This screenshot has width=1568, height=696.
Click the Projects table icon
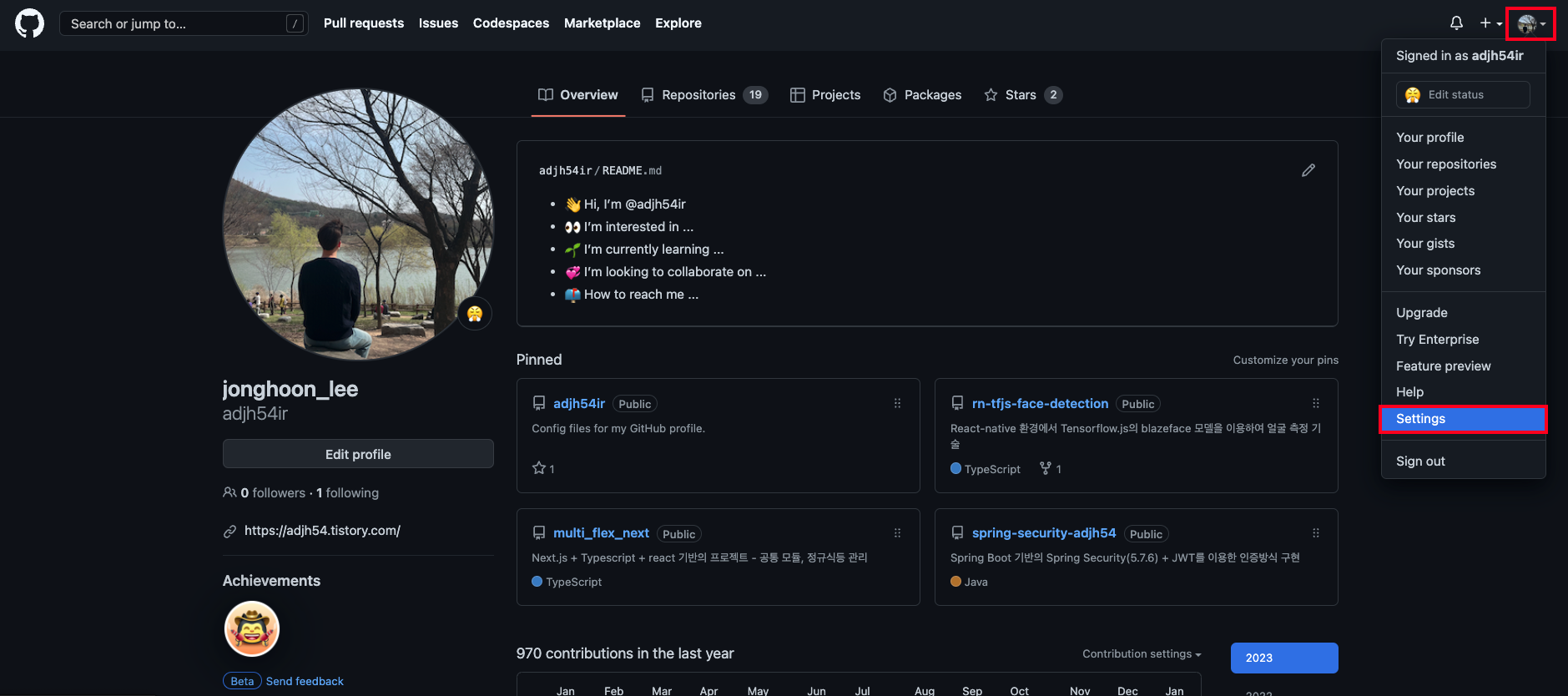coord(798,95)
